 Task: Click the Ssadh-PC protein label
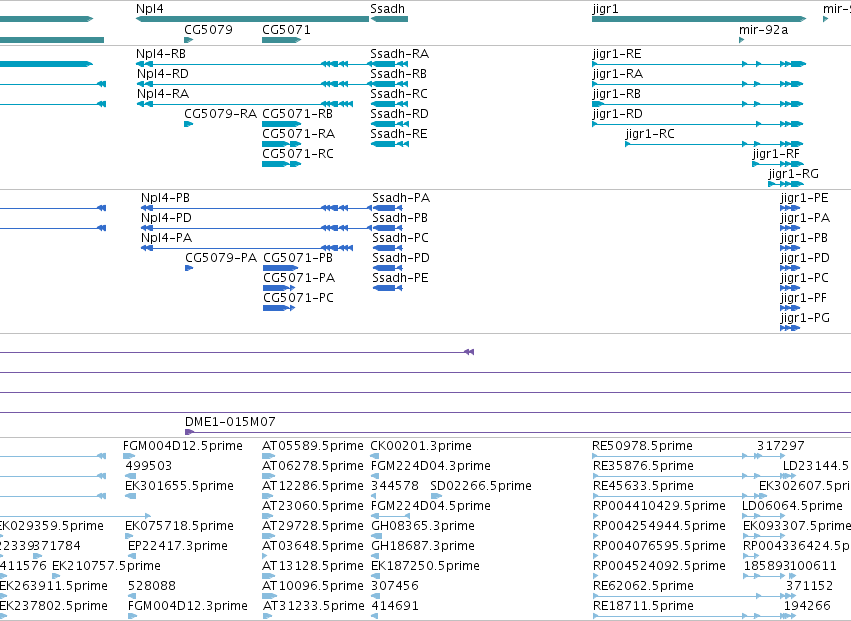point(401,238)
